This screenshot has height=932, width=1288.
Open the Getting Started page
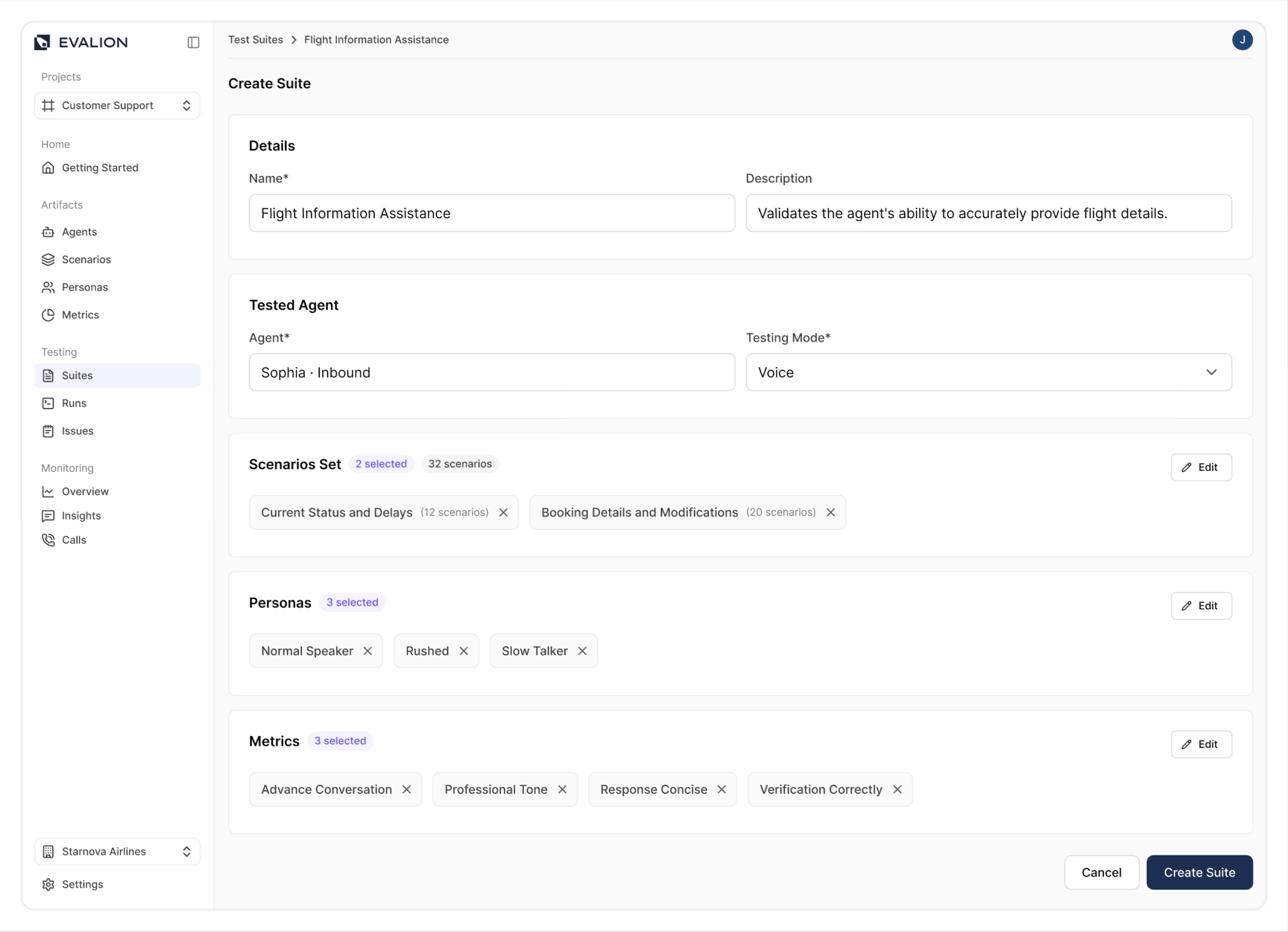[99, 168]
